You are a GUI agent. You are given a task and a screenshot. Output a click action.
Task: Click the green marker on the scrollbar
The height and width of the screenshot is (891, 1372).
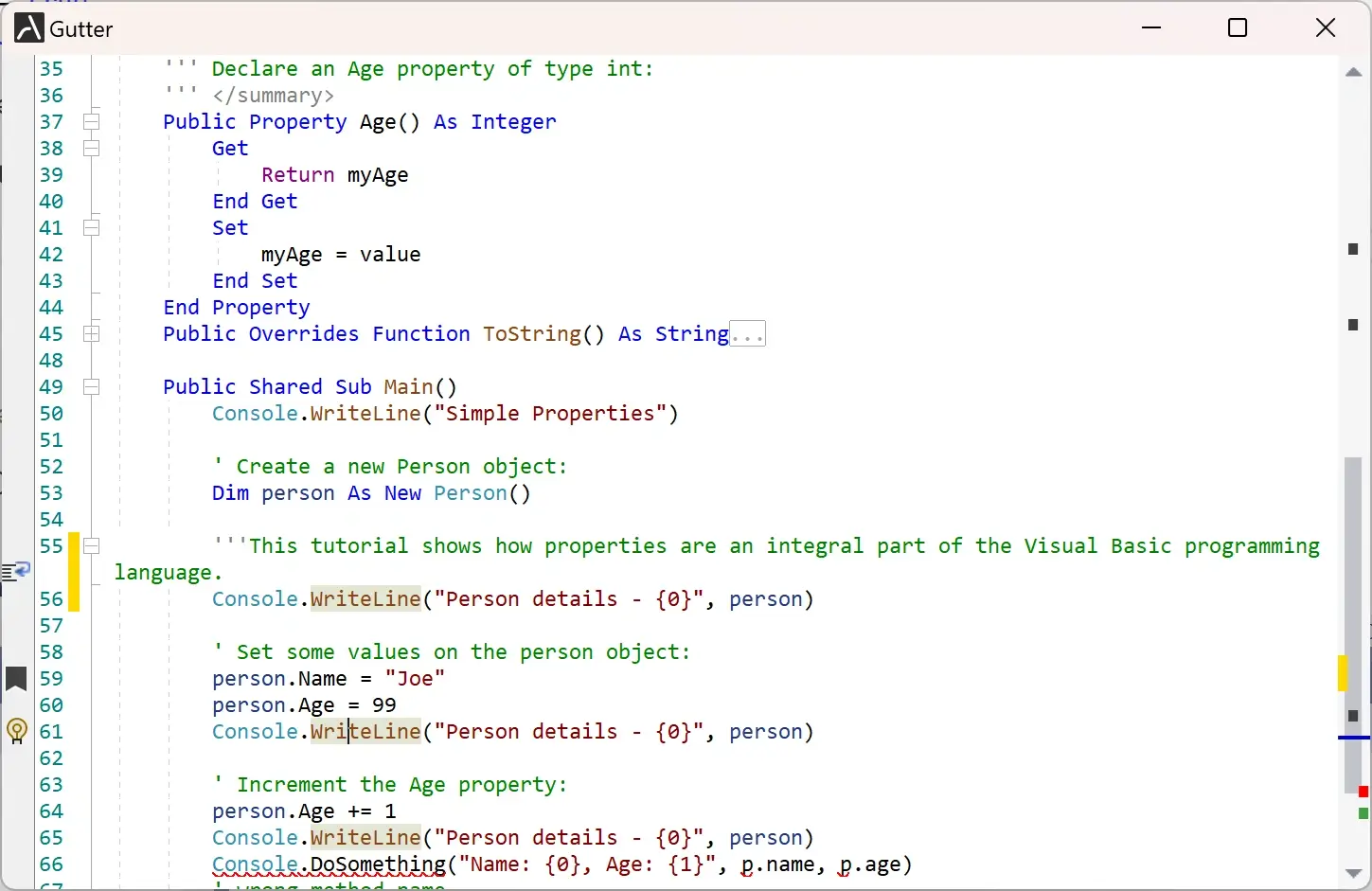point(1363,813)
